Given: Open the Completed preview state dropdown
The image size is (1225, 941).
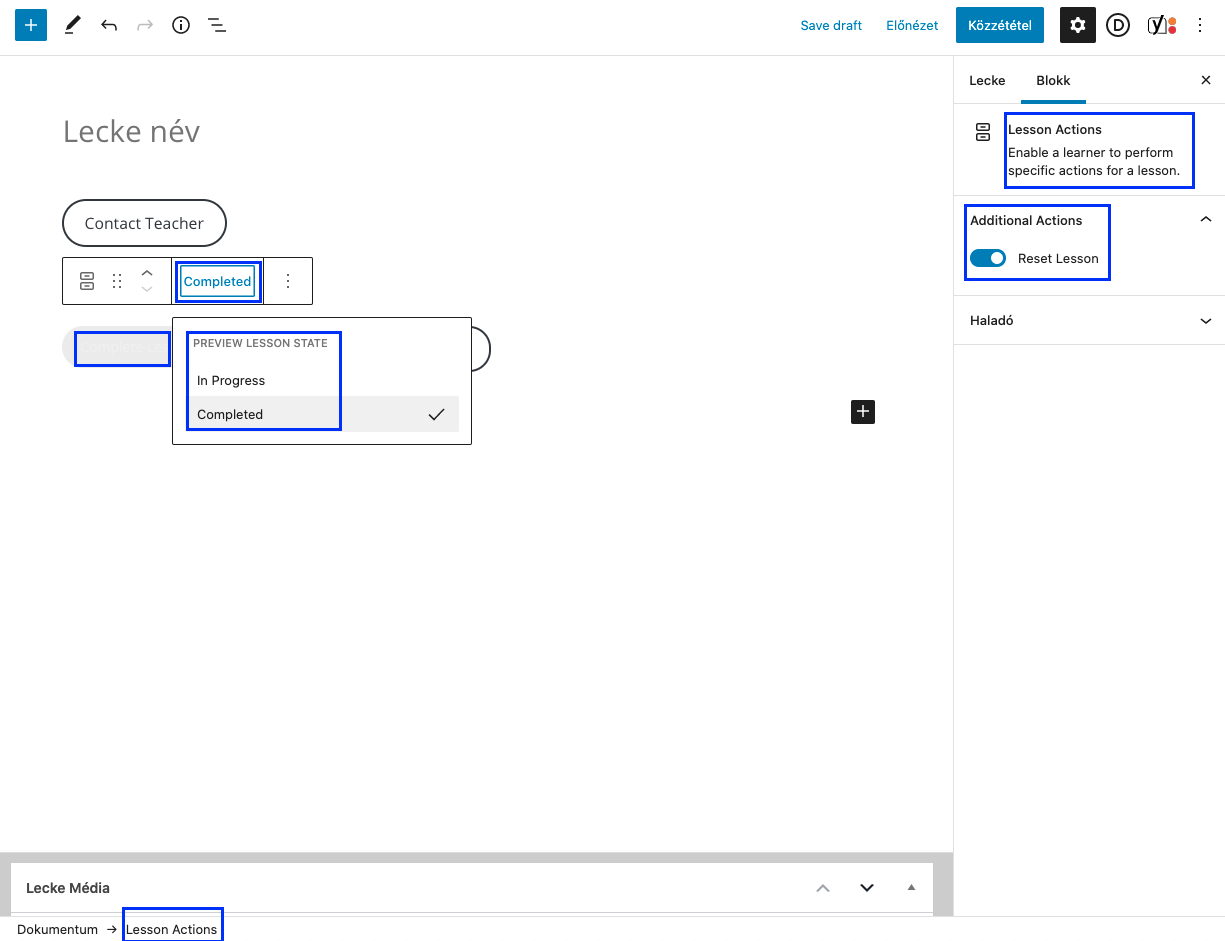Looking at the screenshot, I should tap(217, 281).
